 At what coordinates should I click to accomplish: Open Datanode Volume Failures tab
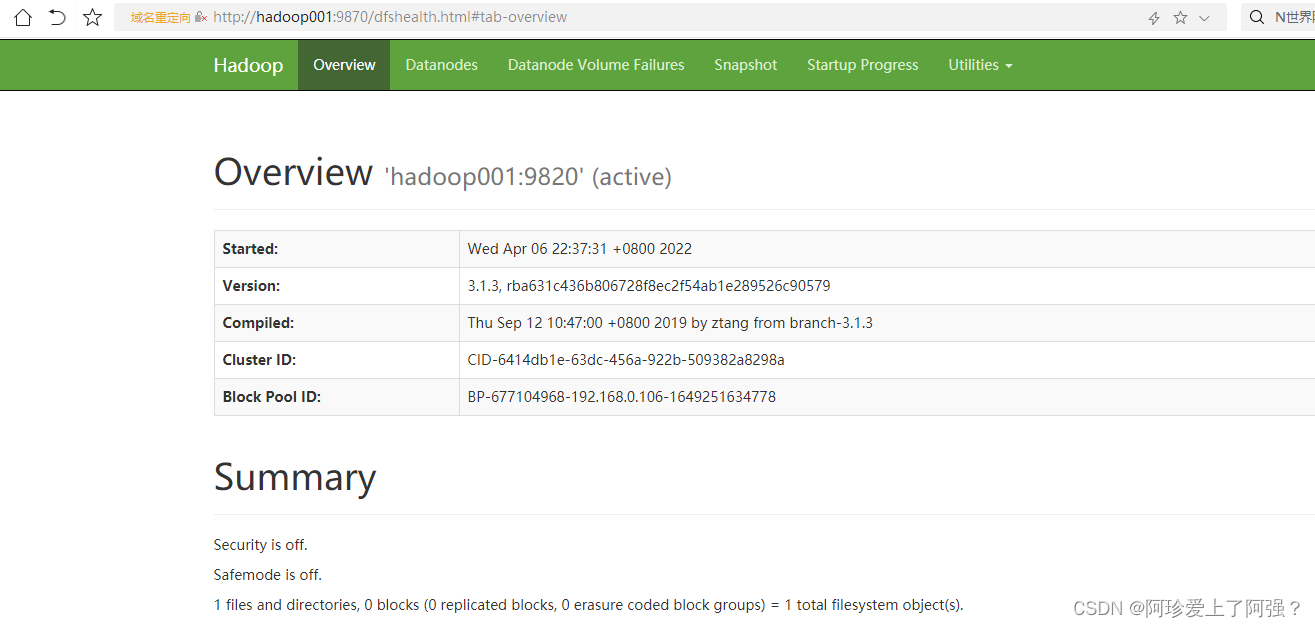[596, 65]
